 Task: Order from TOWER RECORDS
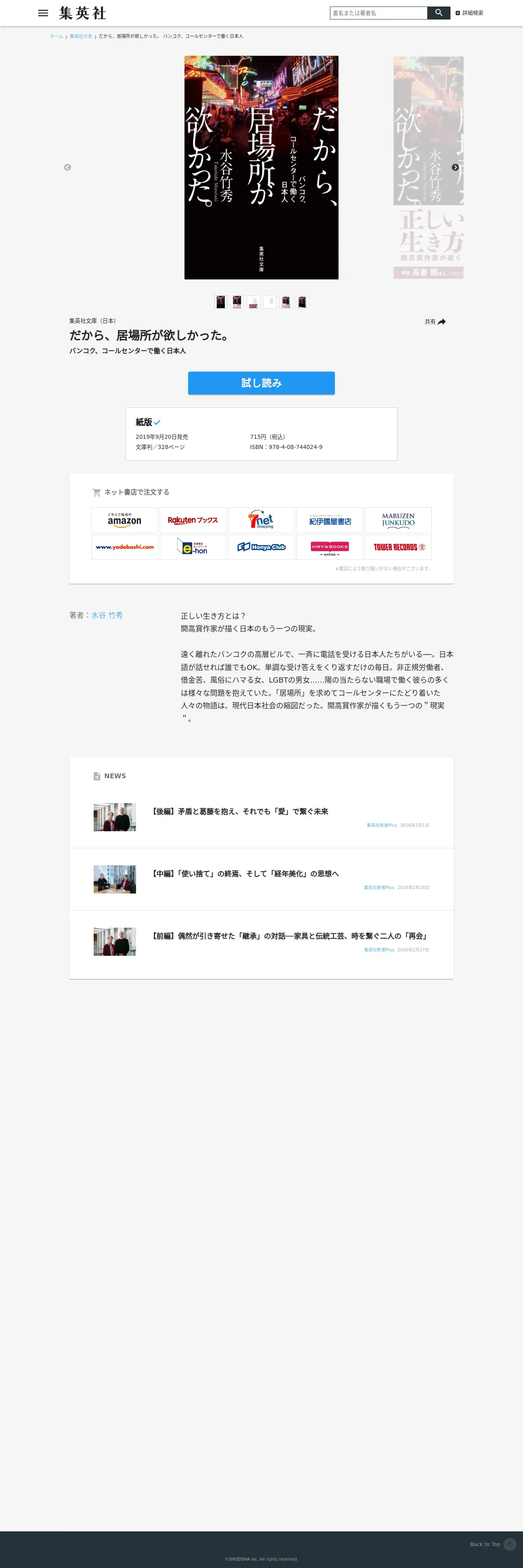(398, 547)
